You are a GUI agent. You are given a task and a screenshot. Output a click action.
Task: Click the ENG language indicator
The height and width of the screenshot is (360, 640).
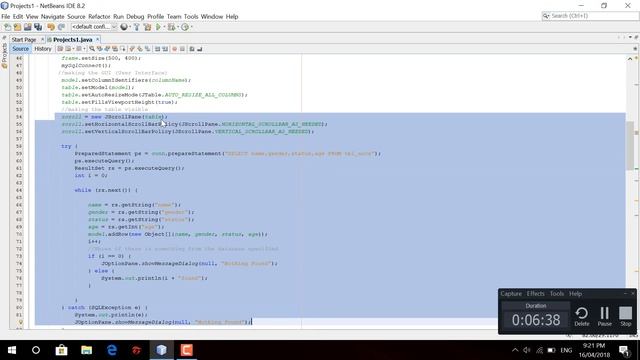(566, 350)
